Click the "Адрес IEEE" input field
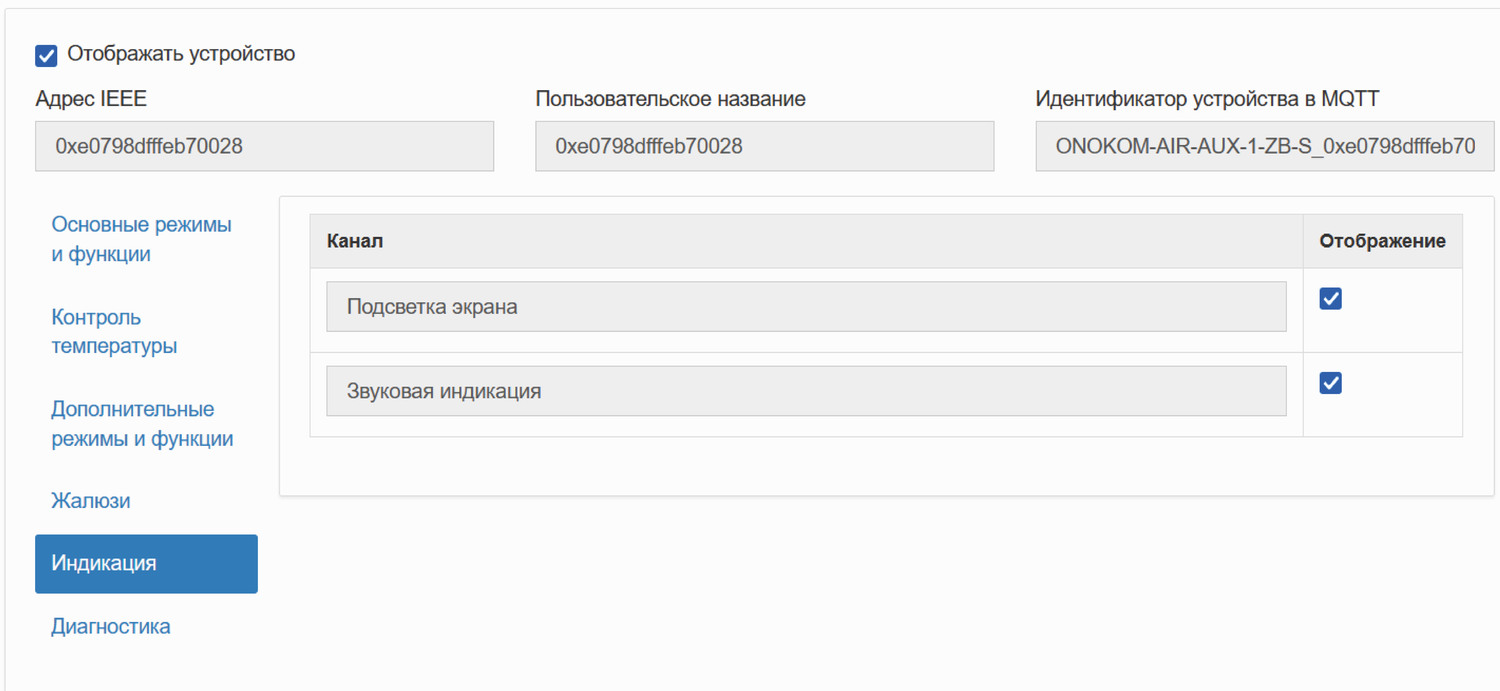The width and height of the screenshot is (1500, 691). pyautogui.click(x=264, y=146)
